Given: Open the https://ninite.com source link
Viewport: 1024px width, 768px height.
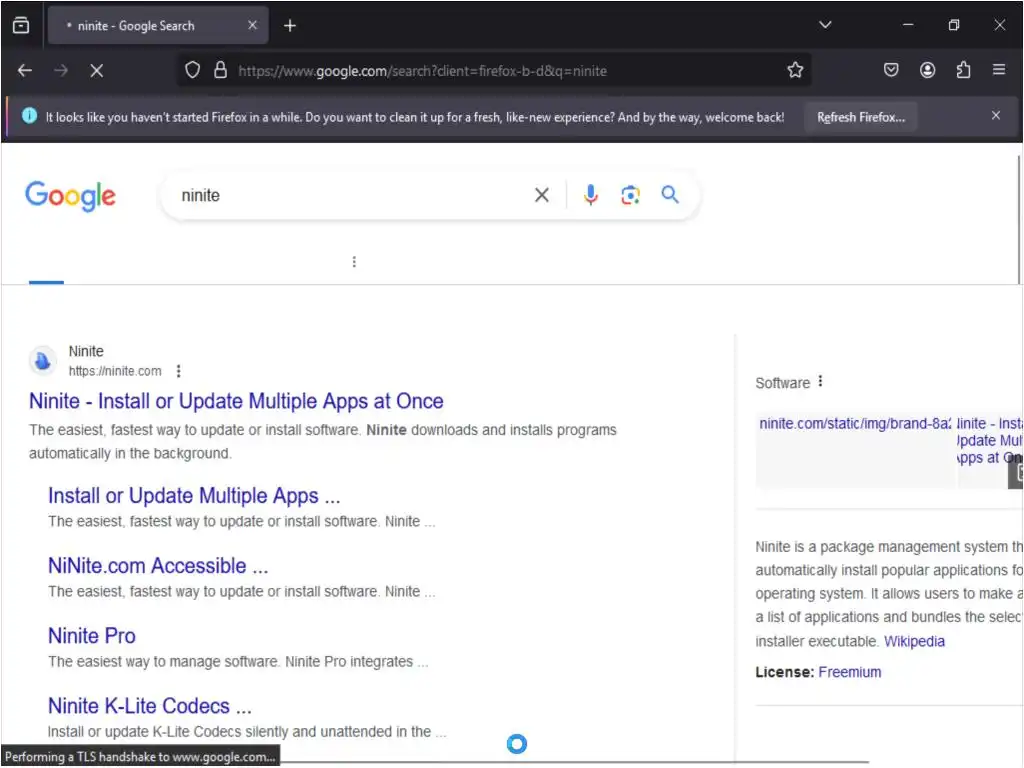Looking at the screenshot, I should [115, 371].
